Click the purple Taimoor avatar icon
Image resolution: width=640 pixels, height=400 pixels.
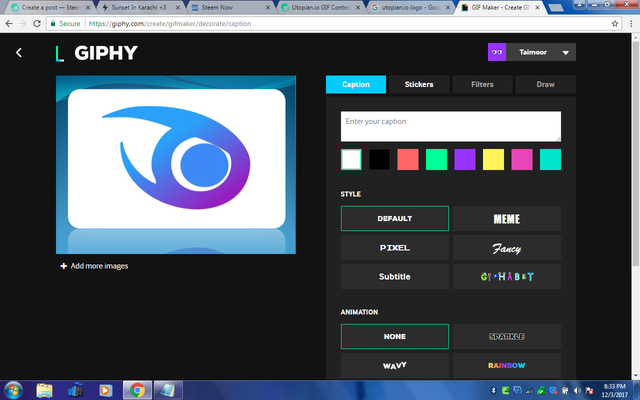click(x=497, y=52)
